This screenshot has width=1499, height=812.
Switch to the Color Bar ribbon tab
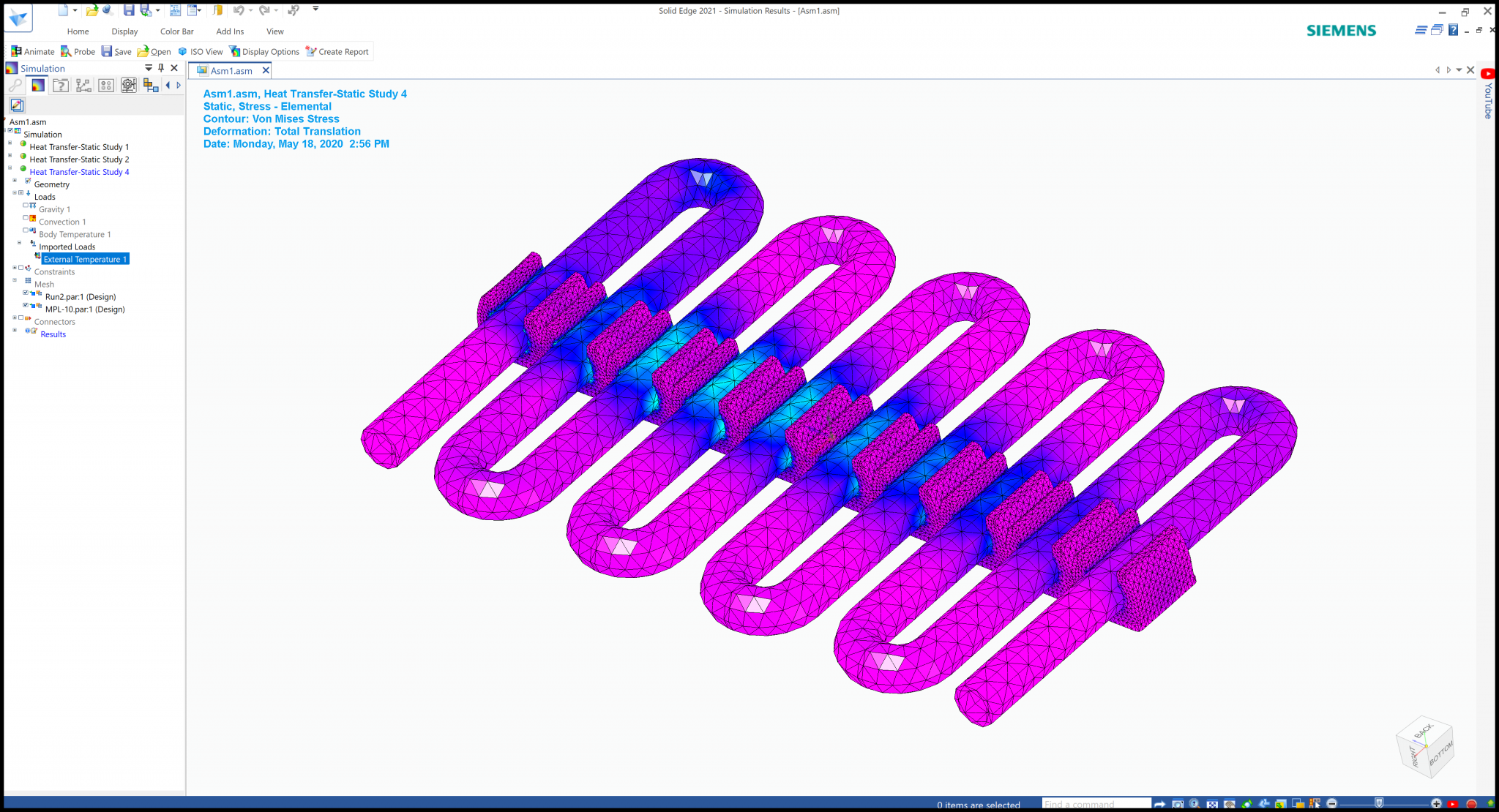176,31
